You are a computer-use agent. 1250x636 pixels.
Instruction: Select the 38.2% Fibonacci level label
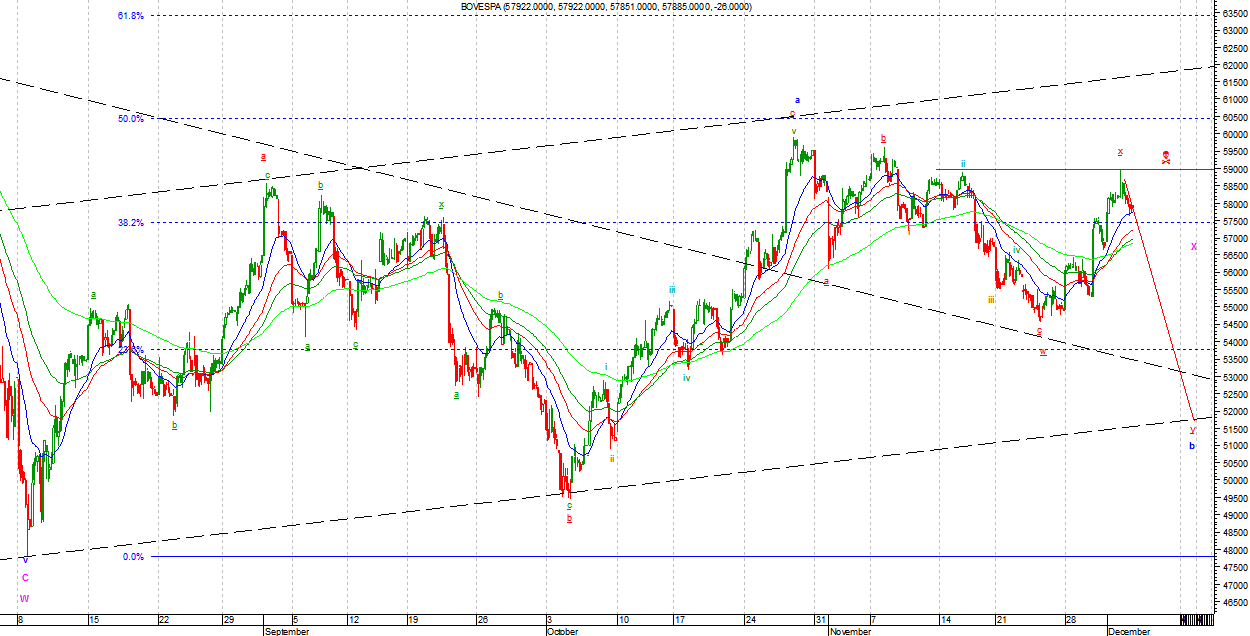130,223
